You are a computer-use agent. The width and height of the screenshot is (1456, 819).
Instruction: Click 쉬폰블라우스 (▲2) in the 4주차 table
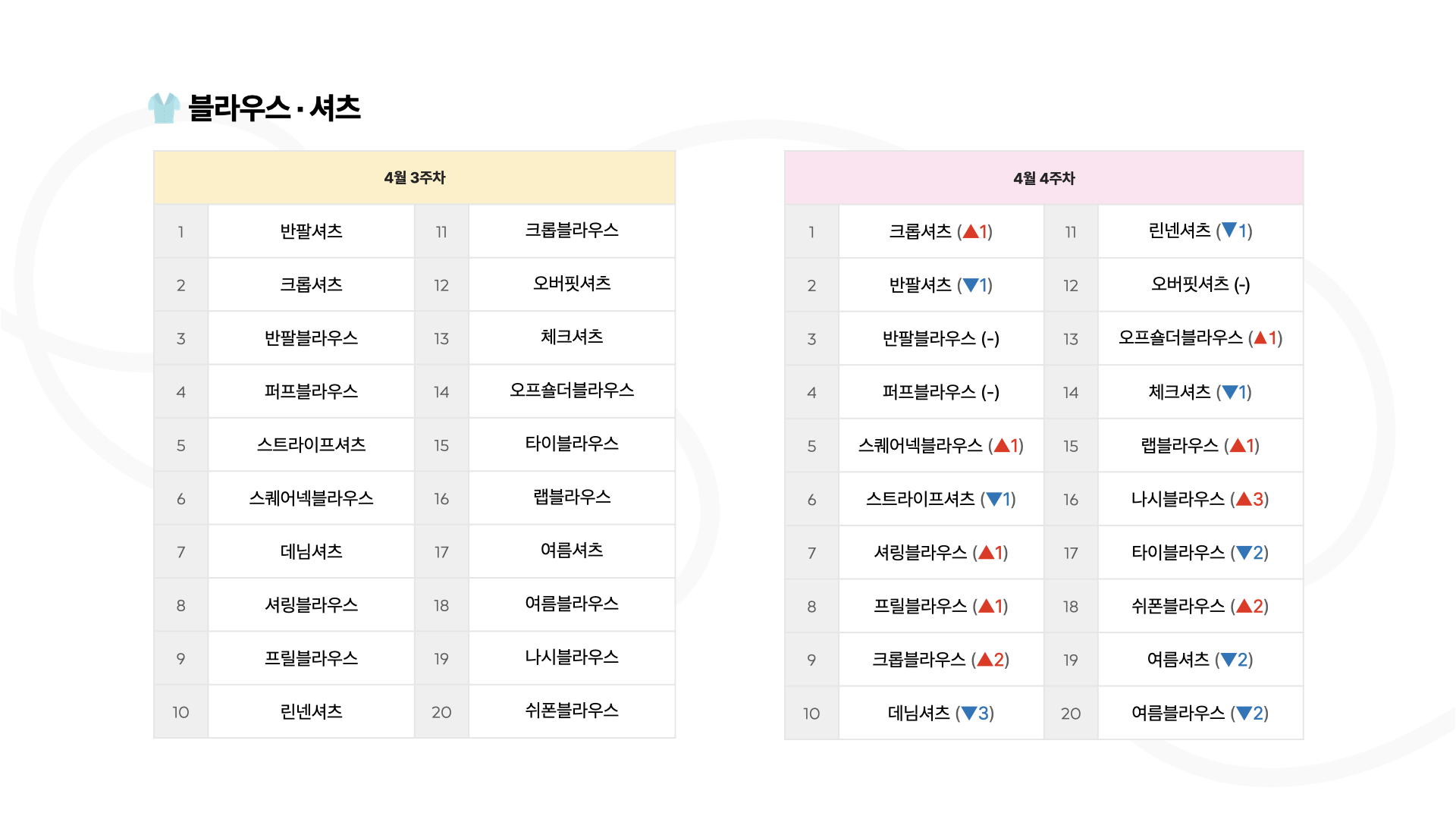click(x=1200, y=606)
